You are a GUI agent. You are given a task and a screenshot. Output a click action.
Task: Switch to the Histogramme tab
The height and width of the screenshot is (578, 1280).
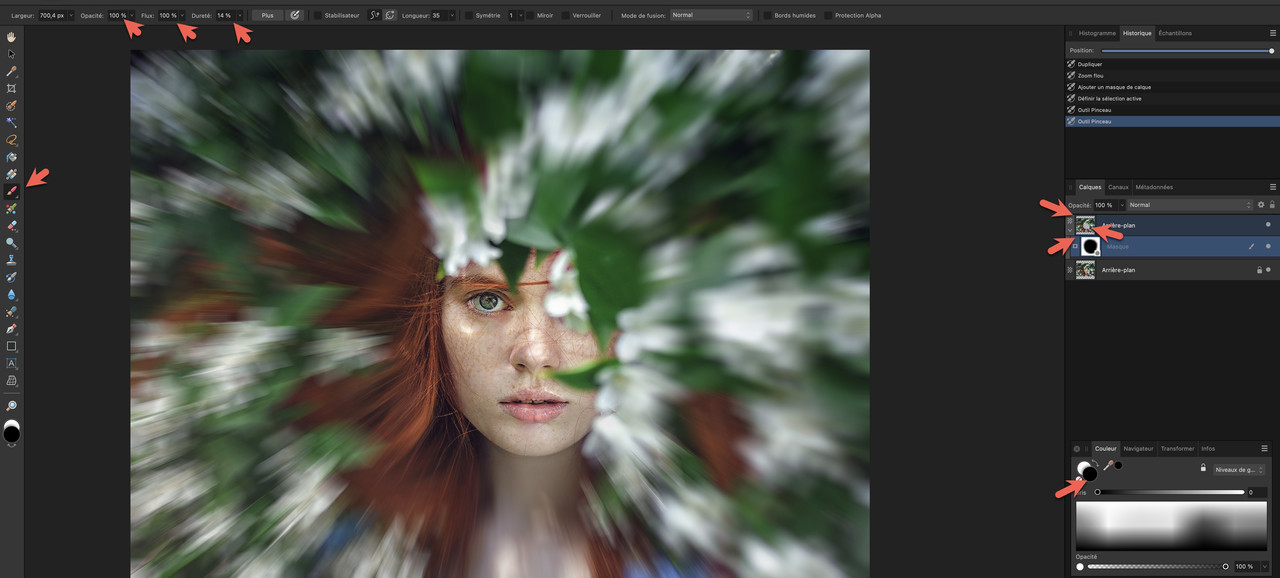1097,33
